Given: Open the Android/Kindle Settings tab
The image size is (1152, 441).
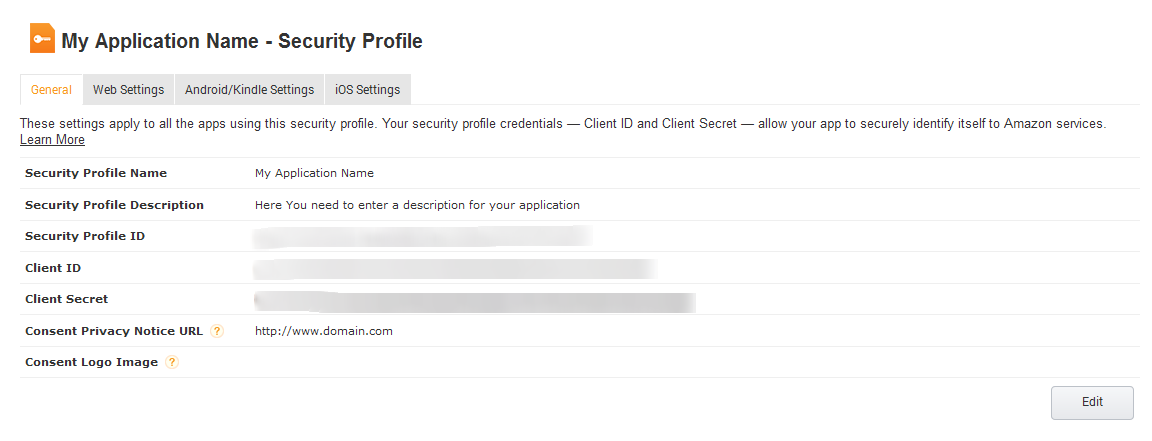Looking at the screenshot, I should pyautogui.click(x=249, y=90).
